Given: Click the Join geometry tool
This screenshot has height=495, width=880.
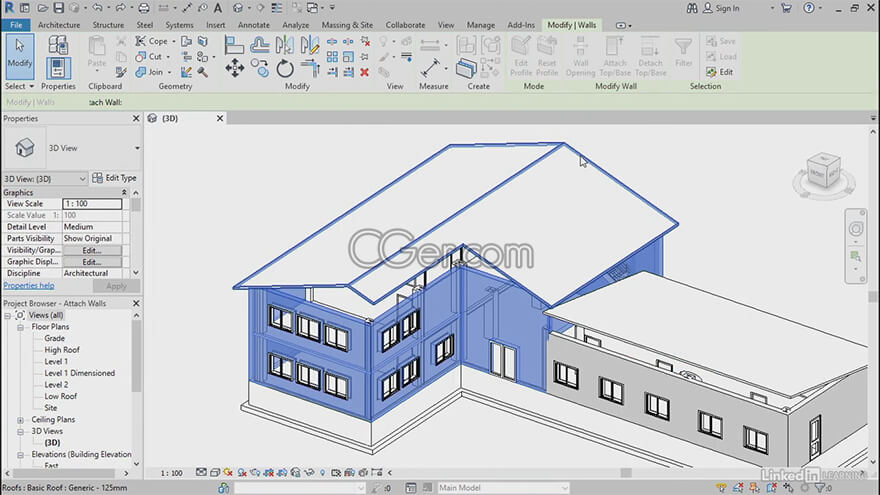Looking at the screenshot, I should [149, 72].
